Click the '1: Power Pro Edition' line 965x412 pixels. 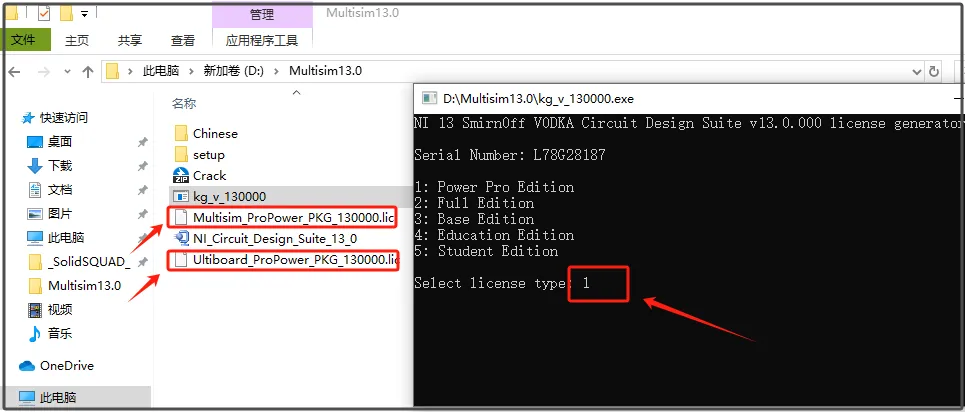[x=494, y=187]
